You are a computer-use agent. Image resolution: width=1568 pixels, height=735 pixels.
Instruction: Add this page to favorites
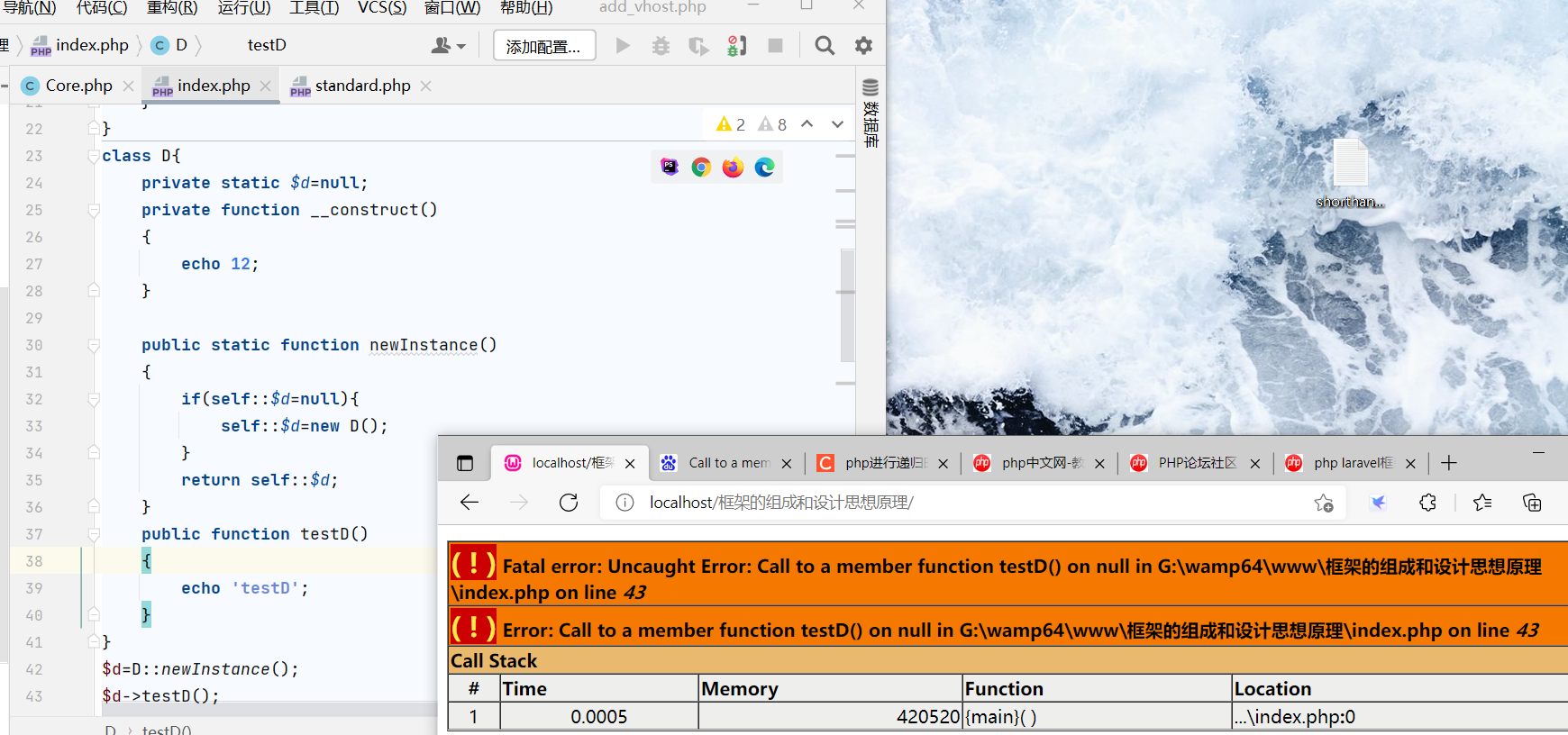click(1324, 503)
